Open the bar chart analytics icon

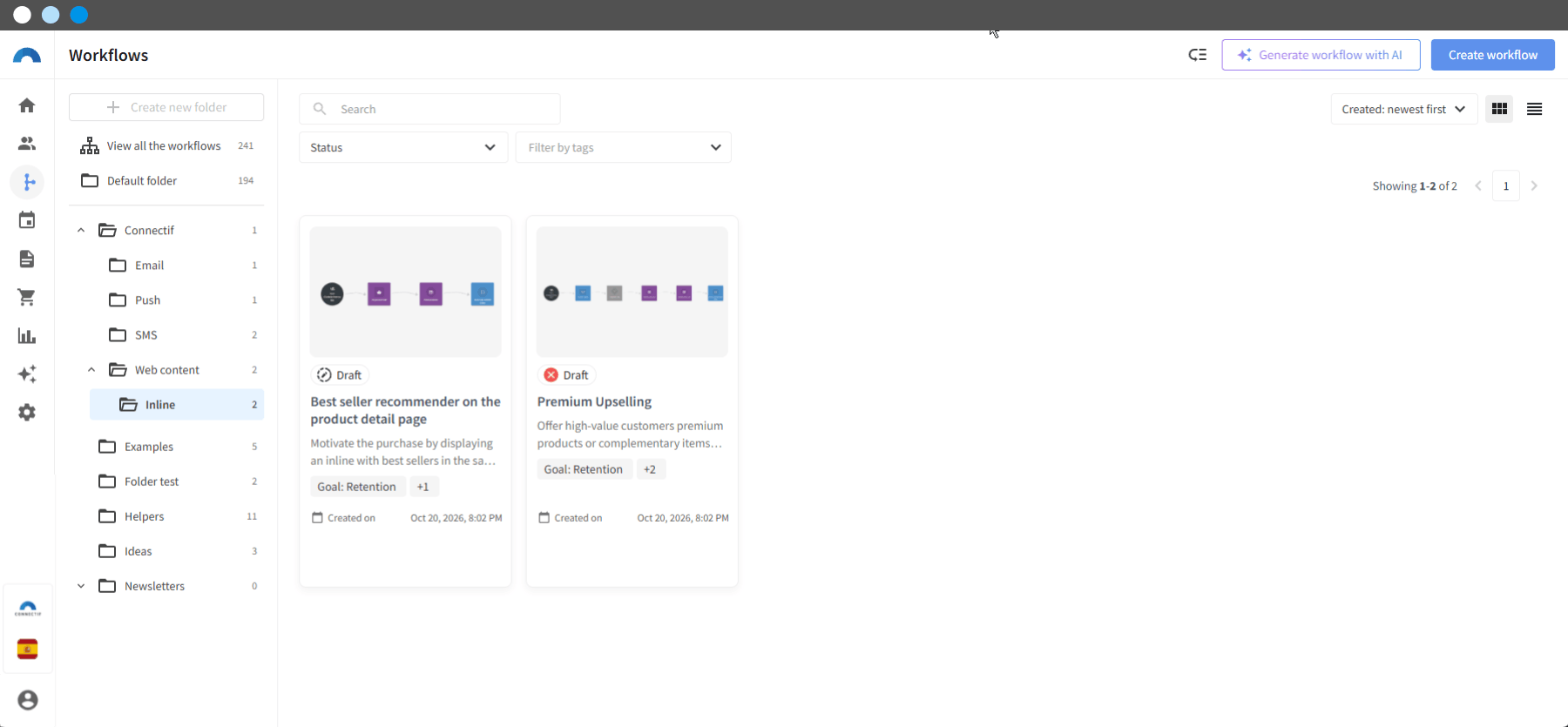(x=27, y=335)
